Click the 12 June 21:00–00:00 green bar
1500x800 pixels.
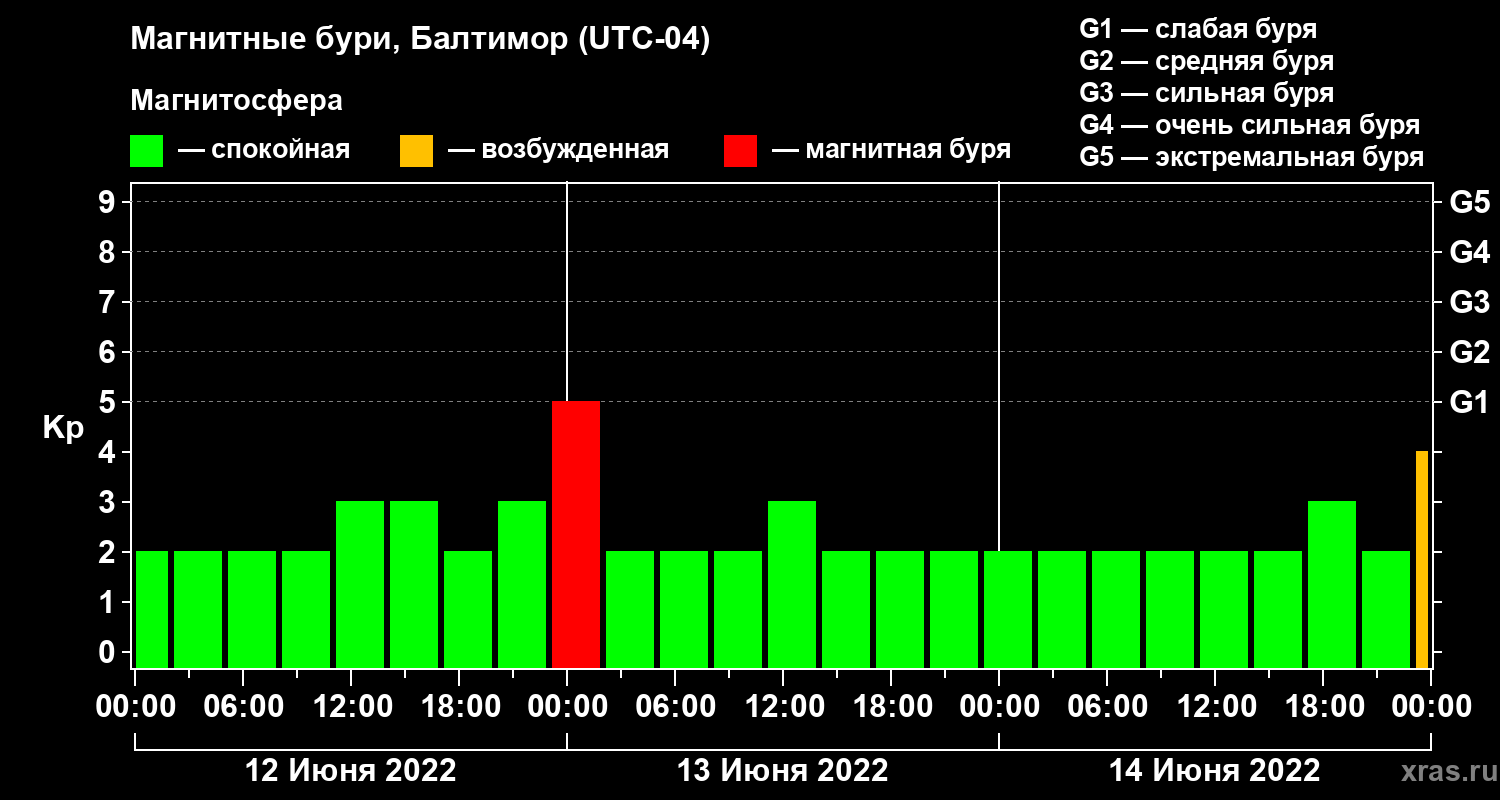(x=522, y=584)
